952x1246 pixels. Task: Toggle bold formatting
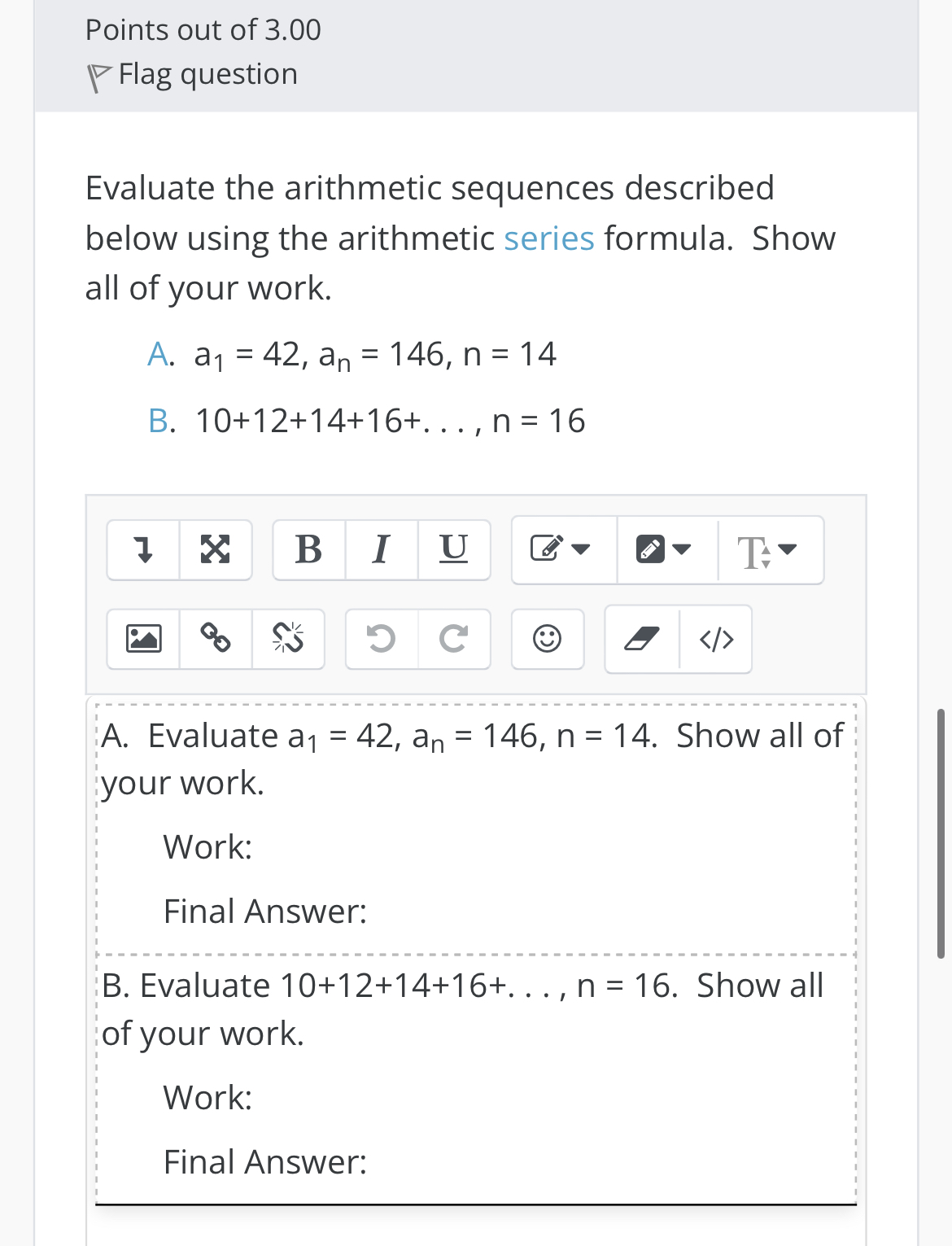(309, 549)
